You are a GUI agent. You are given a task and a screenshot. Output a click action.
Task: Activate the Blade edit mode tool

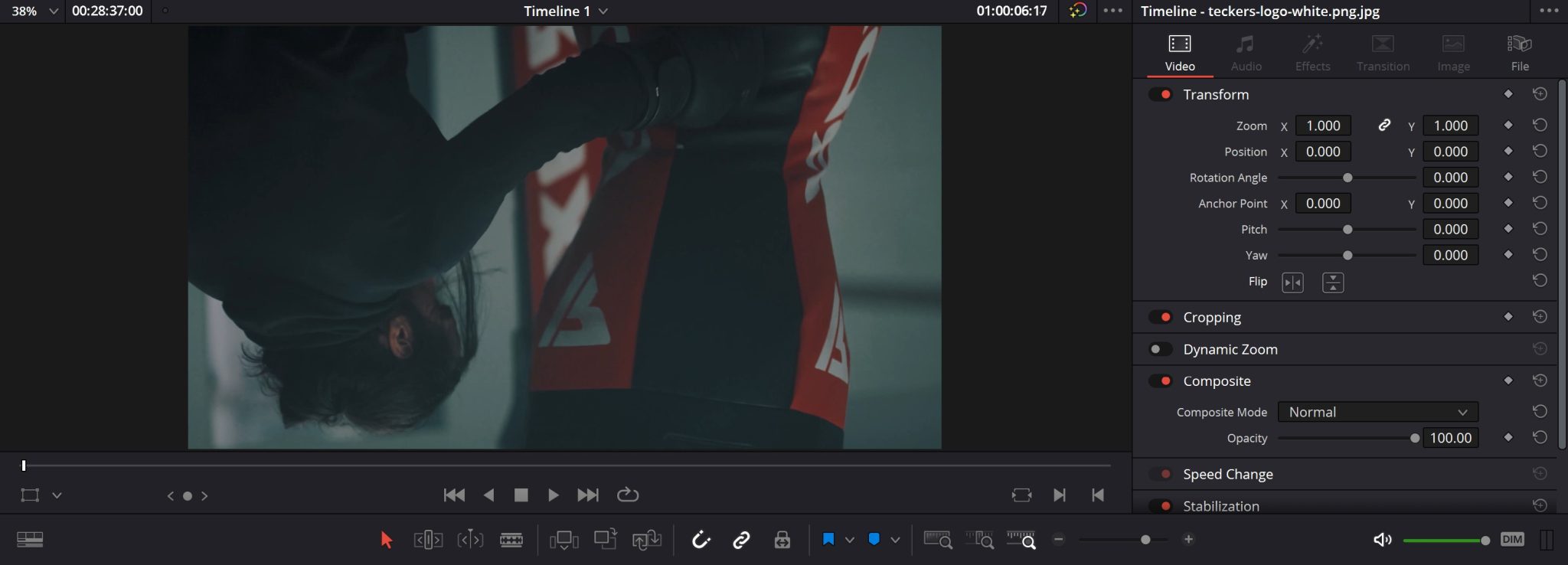(511, 540)
